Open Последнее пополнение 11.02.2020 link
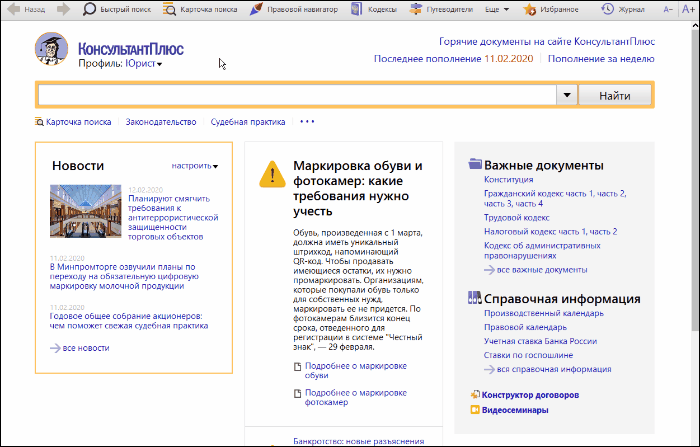Image resolution: width=700 pixels, height=447 pixels. coord(453,59)
